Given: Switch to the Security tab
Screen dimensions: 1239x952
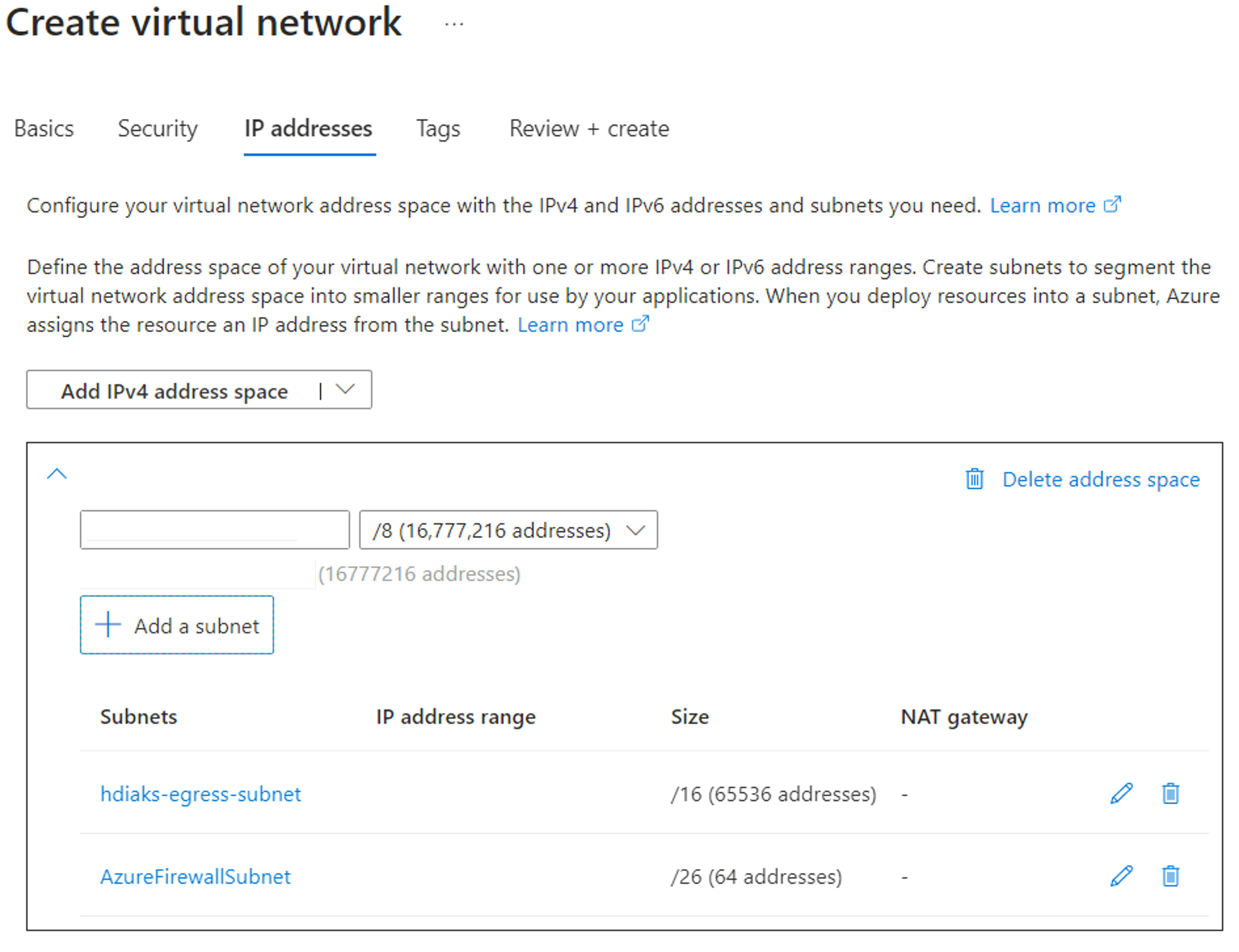Looking at the screenshot, I should [157, 129].
